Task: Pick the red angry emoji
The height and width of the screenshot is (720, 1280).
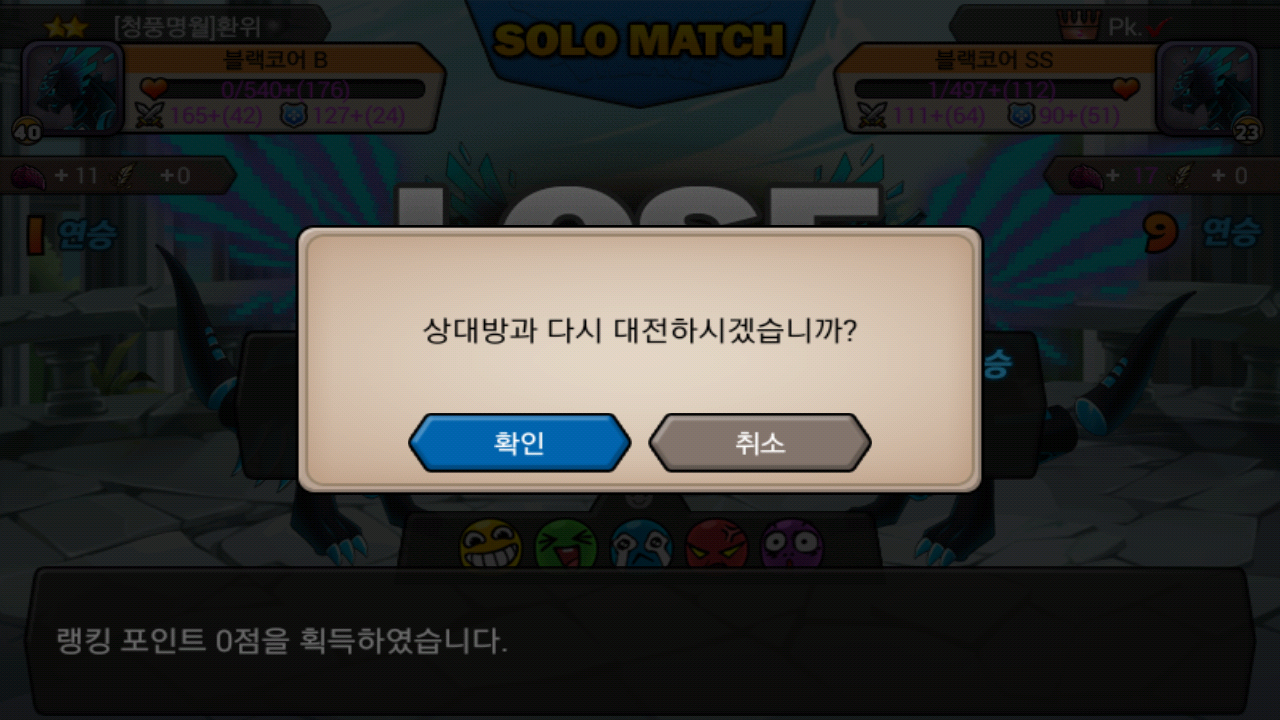Action: [716, 546]
